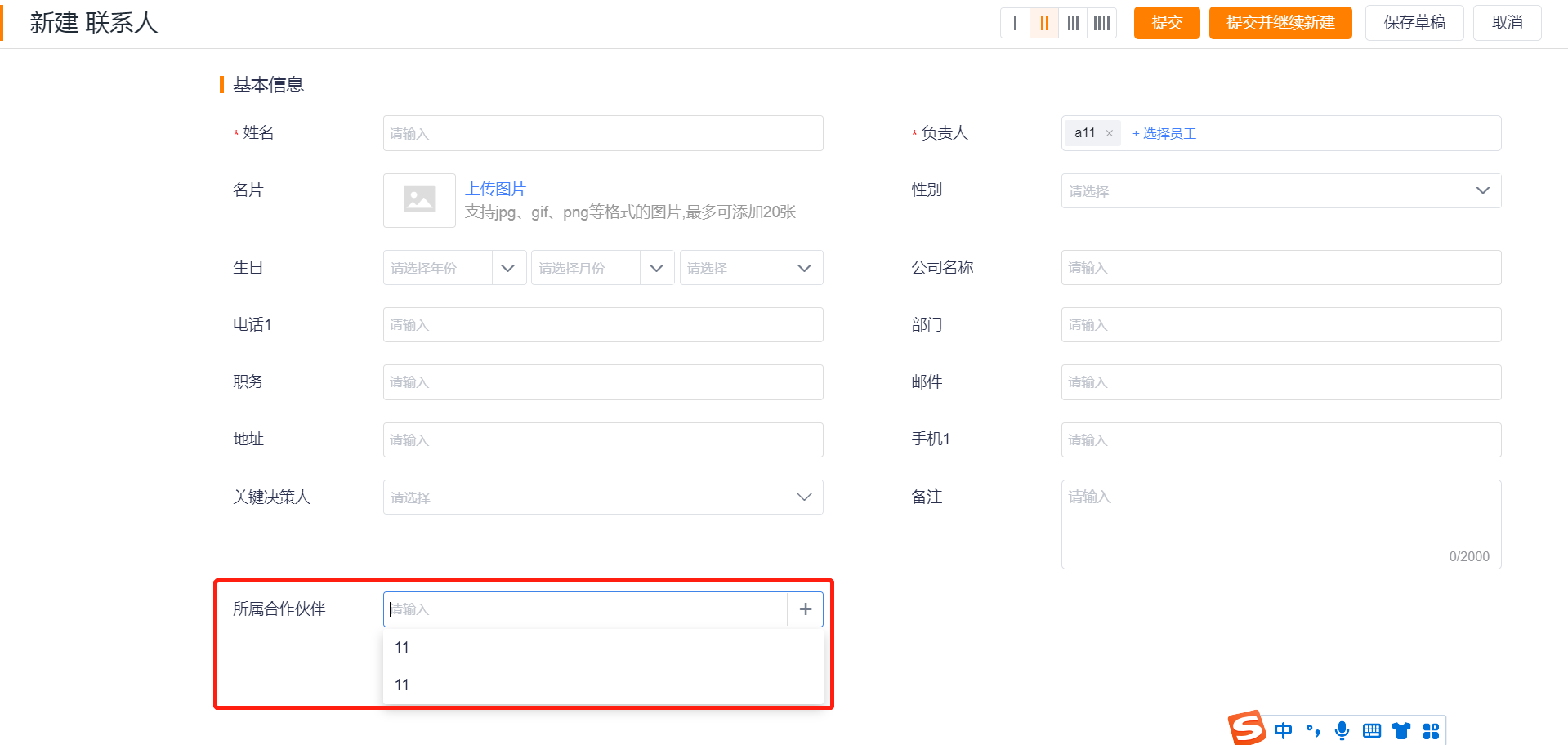Focus the 部门 input field
Image resolution: width=1568 pixels, height=745 pixels.
click(x=1281, y=324)
